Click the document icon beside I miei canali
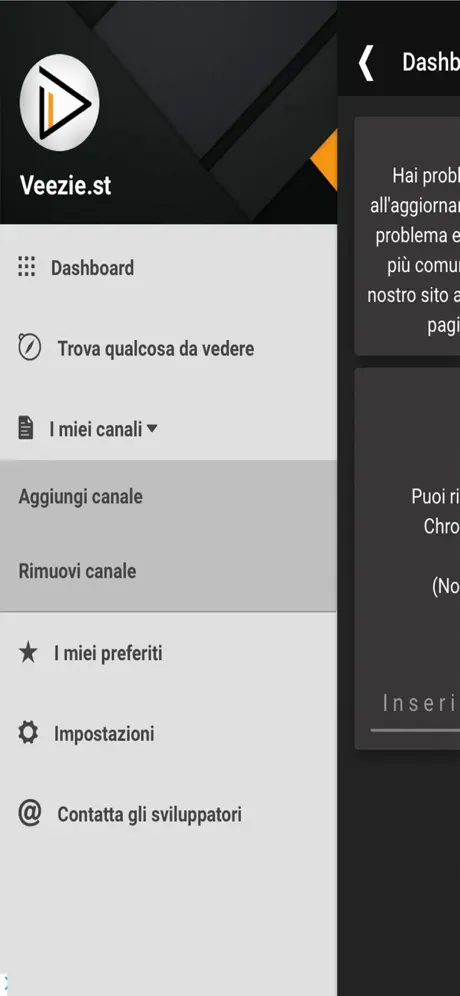460x996 pixels. coord(25,428)
